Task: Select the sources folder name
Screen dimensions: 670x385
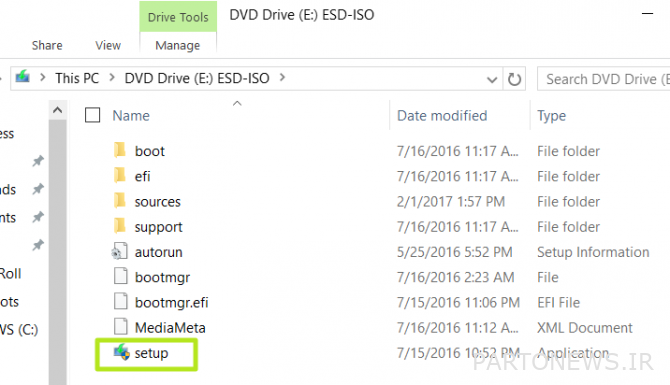Action: 158,202
